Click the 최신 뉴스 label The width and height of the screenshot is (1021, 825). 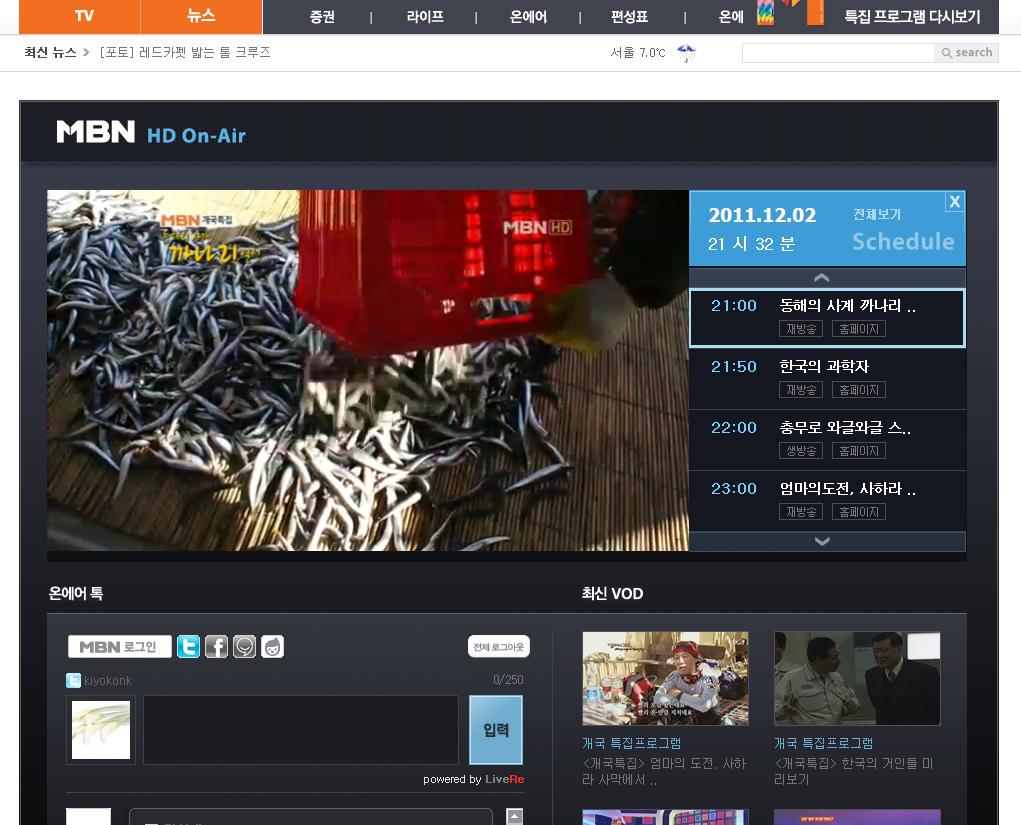(x=50, y=52)
